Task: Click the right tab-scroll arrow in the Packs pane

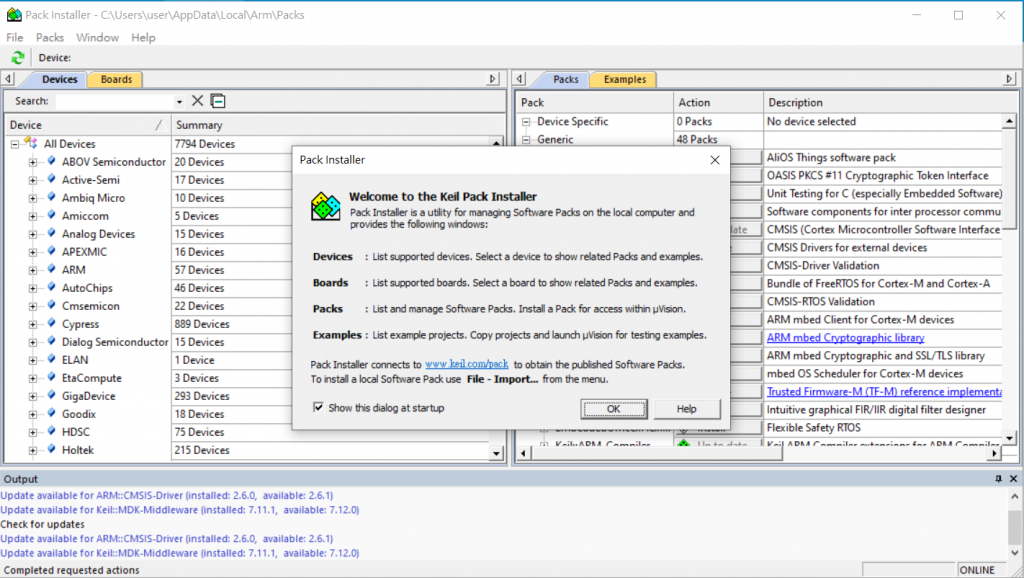Action: point(1009,79)
